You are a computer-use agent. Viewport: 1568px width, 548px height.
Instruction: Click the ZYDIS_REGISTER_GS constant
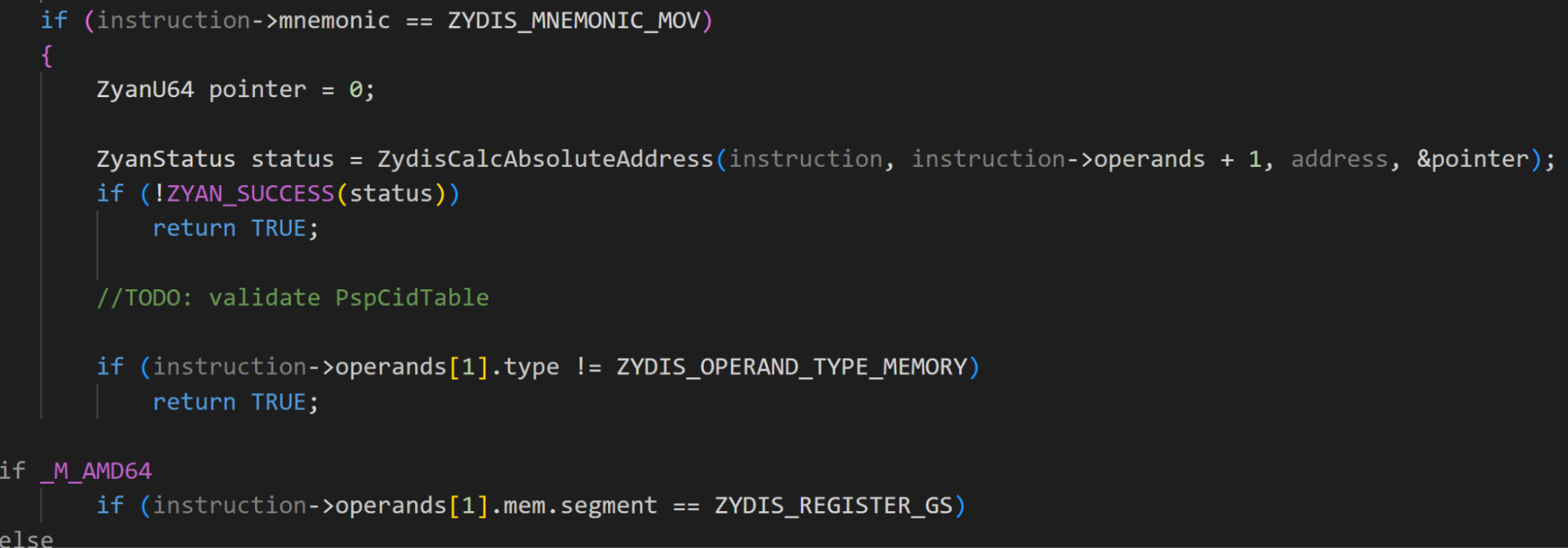[833, 506]
